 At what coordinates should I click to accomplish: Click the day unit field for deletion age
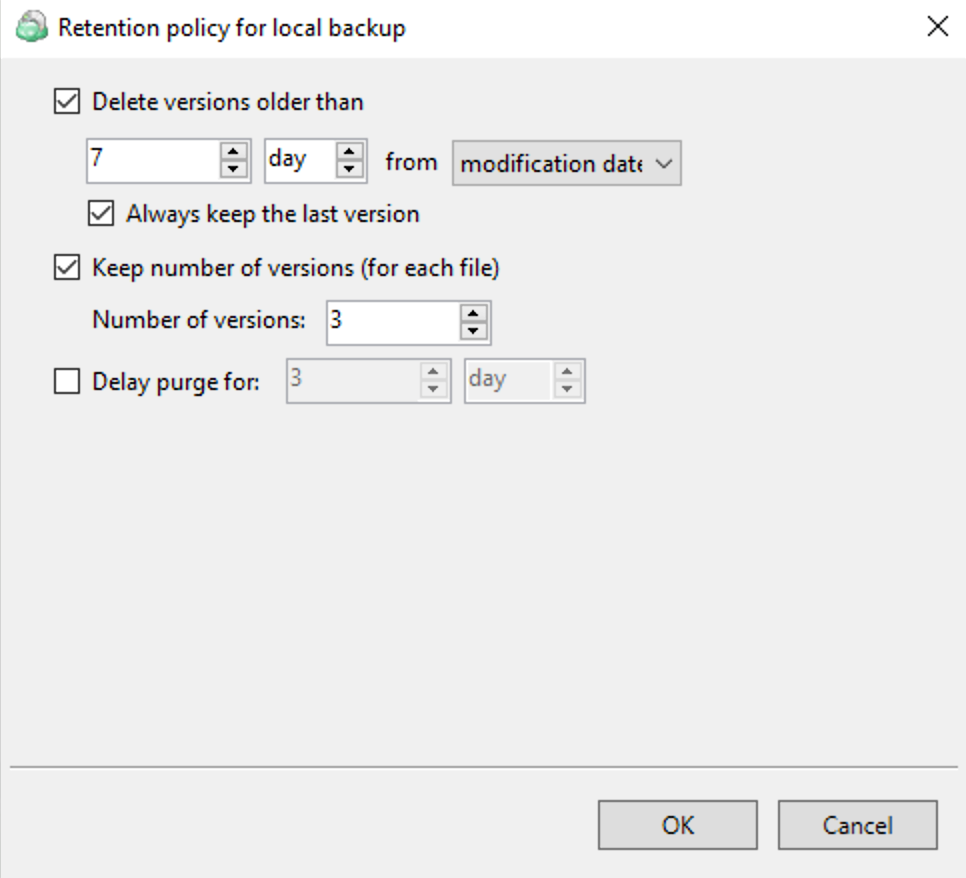[298, 161]
